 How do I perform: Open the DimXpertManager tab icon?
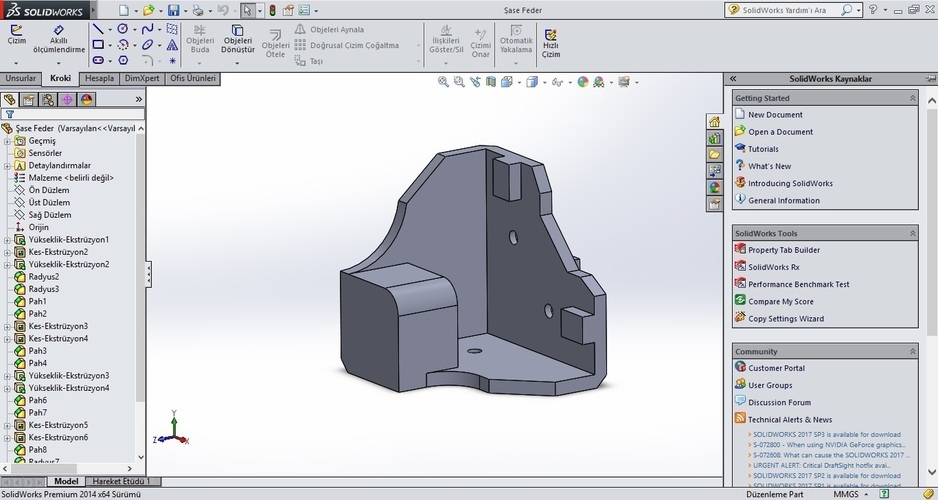pyautogui.click(x=67, y=99)
